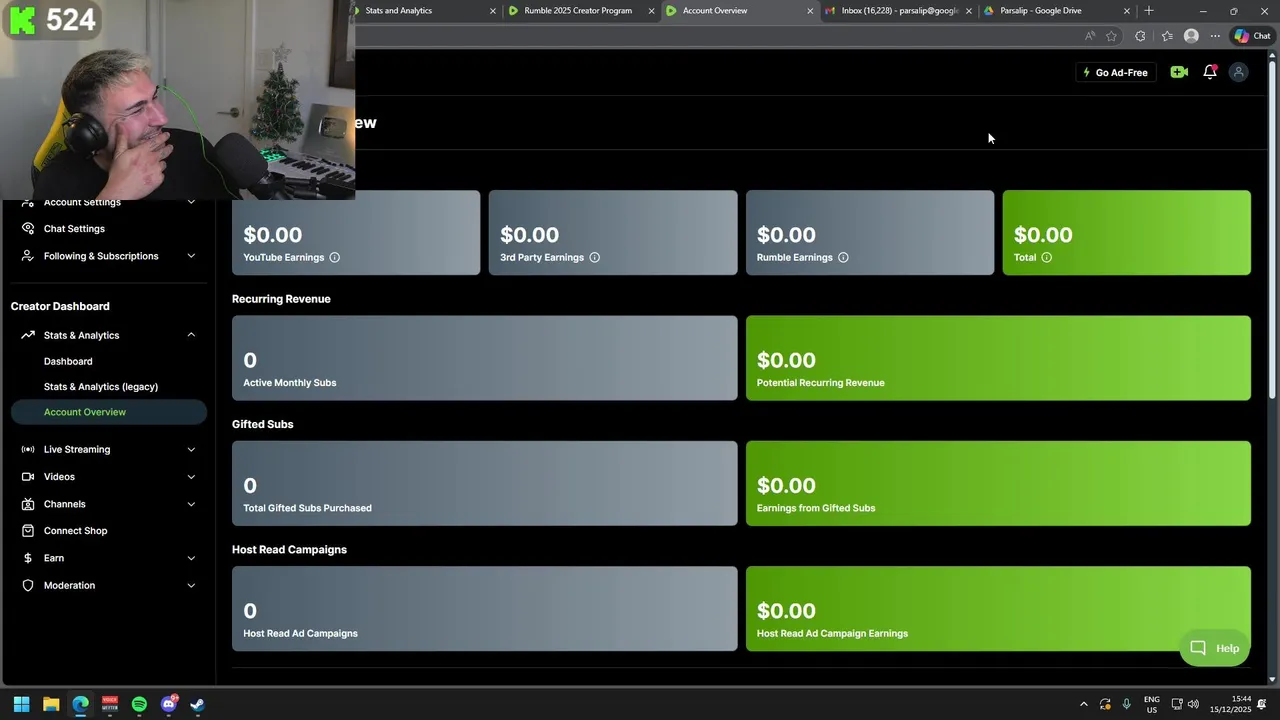The height and width of the screenshot is (720, 1280).
Task: Open the Help chat widget
Action: pos(1215,648)
